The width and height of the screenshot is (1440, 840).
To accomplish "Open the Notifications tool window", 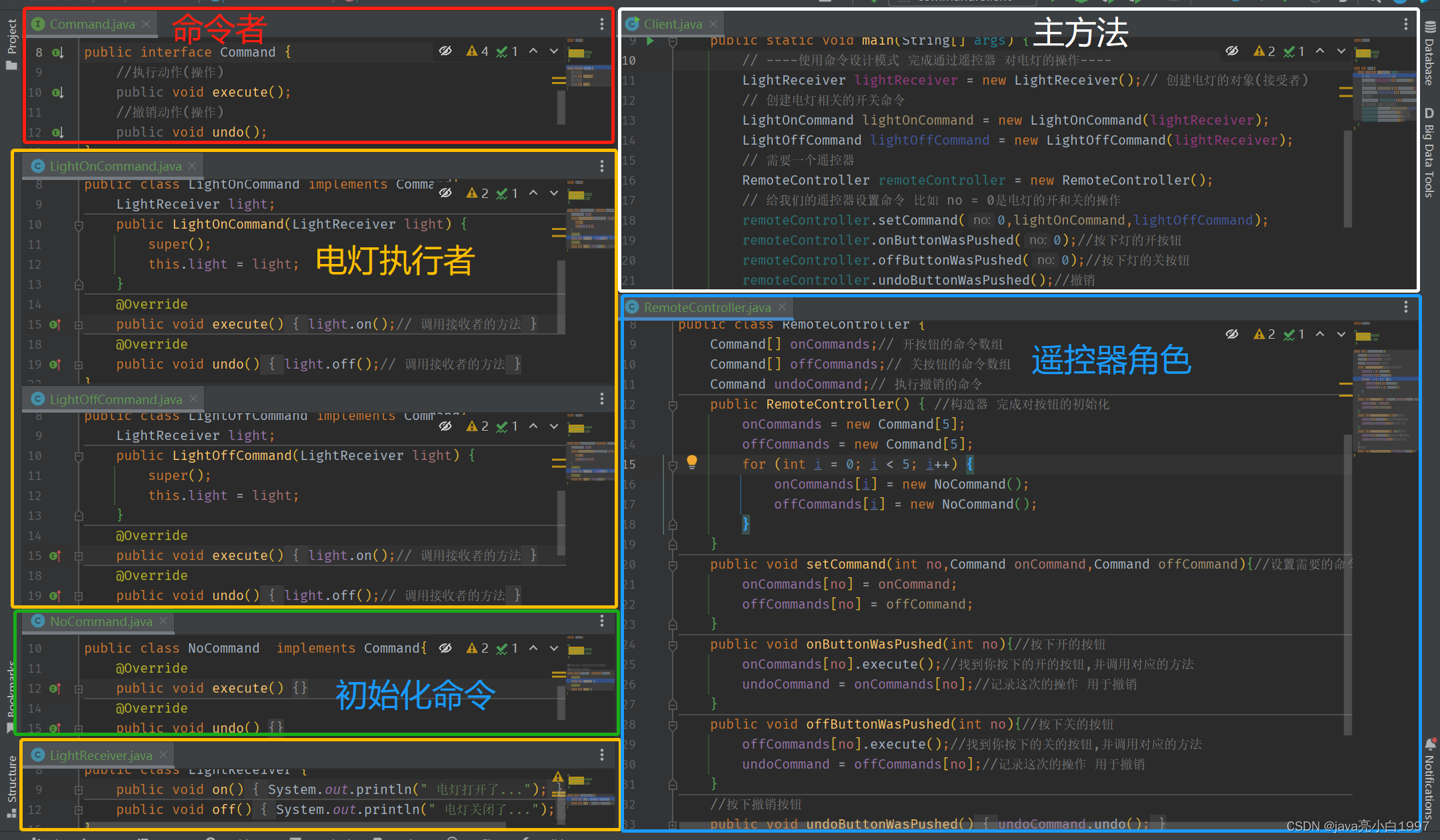I will point(1429,779).
